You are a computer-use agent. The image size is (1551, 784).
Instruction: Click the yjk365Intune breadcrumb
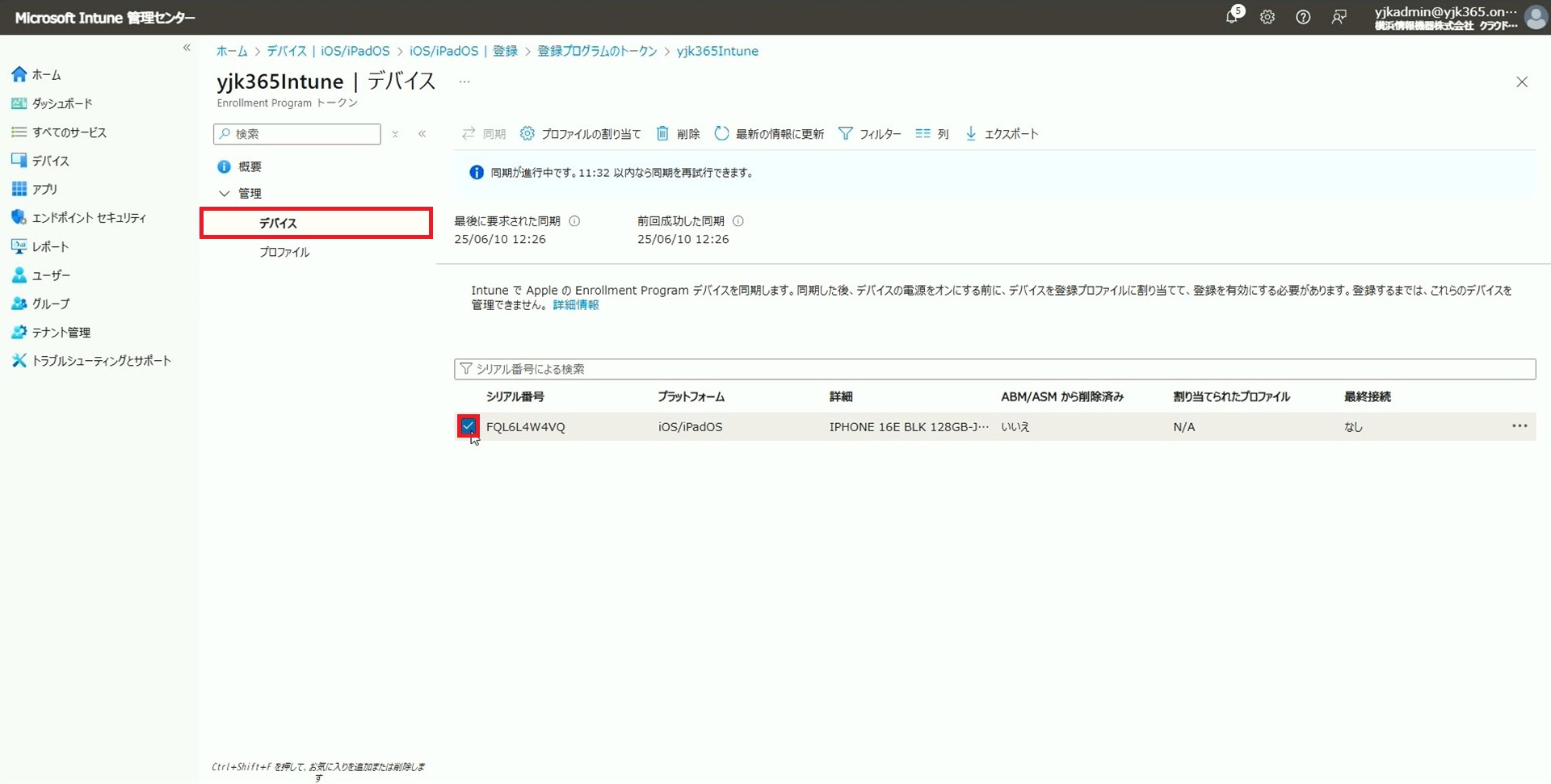(x=717, y=51)
